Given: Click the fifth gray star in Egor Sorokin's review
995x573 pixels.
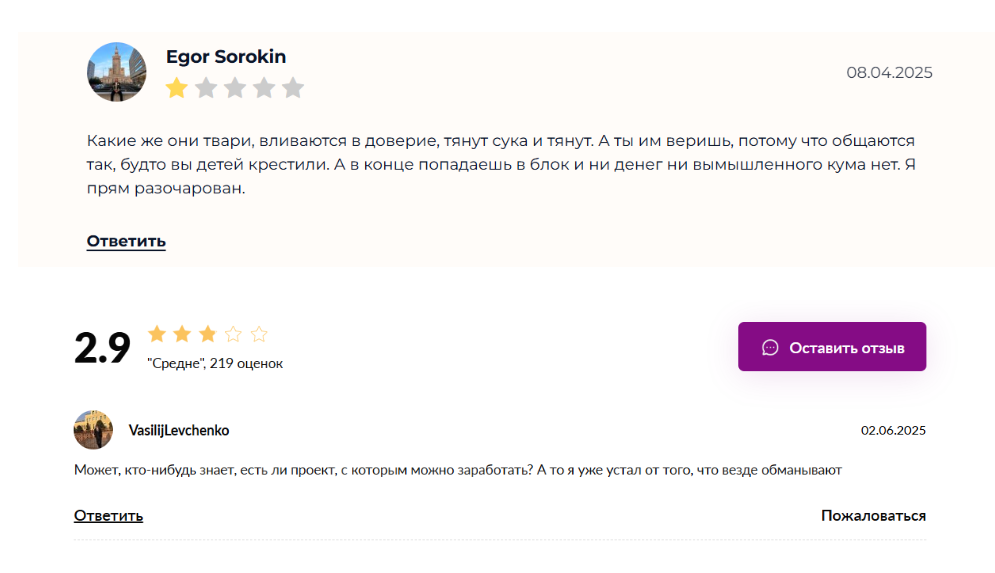Looking at the screenshot, I should point(293,88).
